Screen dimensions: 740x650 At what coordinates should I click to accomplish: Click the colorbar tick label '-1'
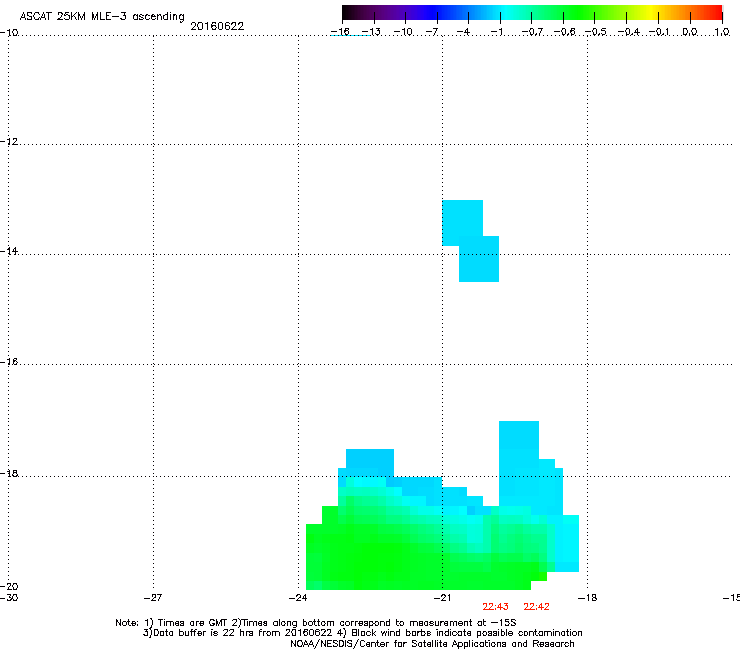tap(496, 32)
